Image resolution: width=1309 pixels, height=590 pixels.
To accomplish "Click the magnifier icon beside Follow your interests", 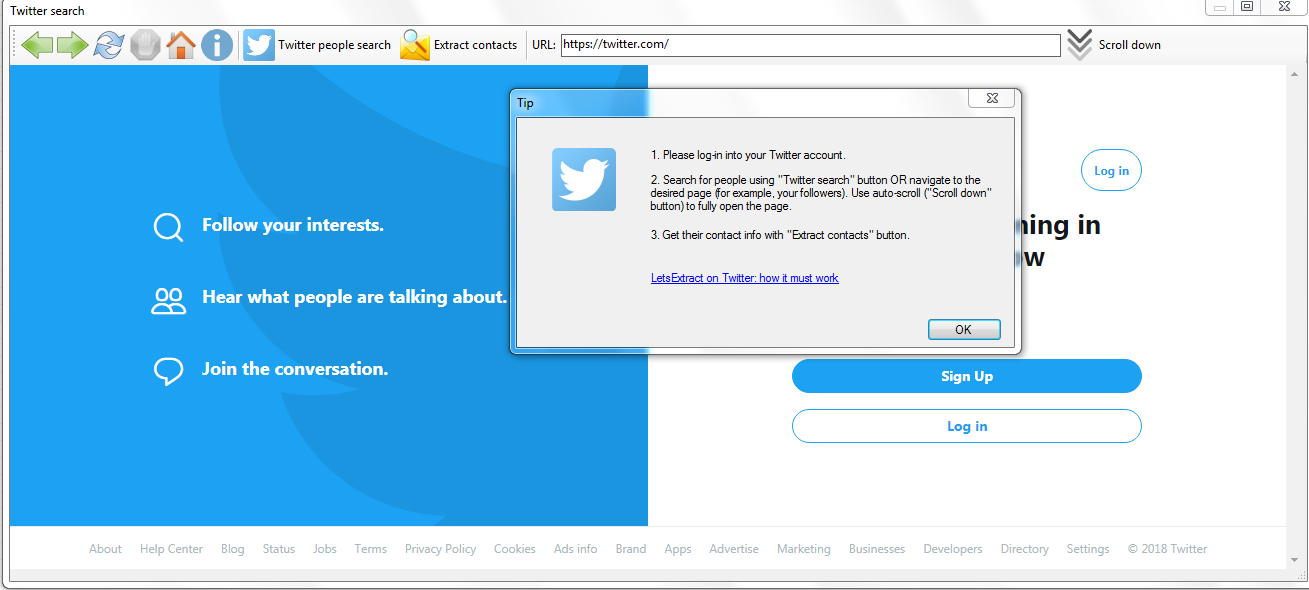I will click(x=168, y=227).
